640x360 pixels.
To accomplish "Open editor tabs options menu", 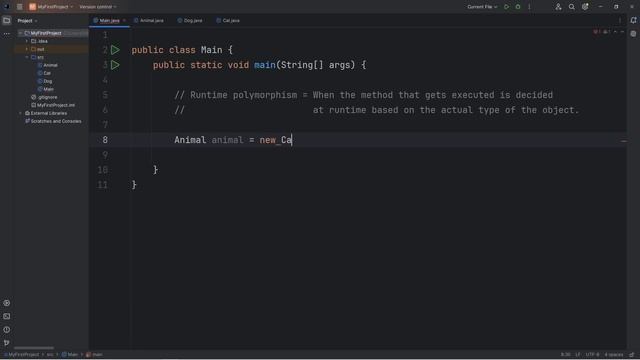I will tap(620, 20).
